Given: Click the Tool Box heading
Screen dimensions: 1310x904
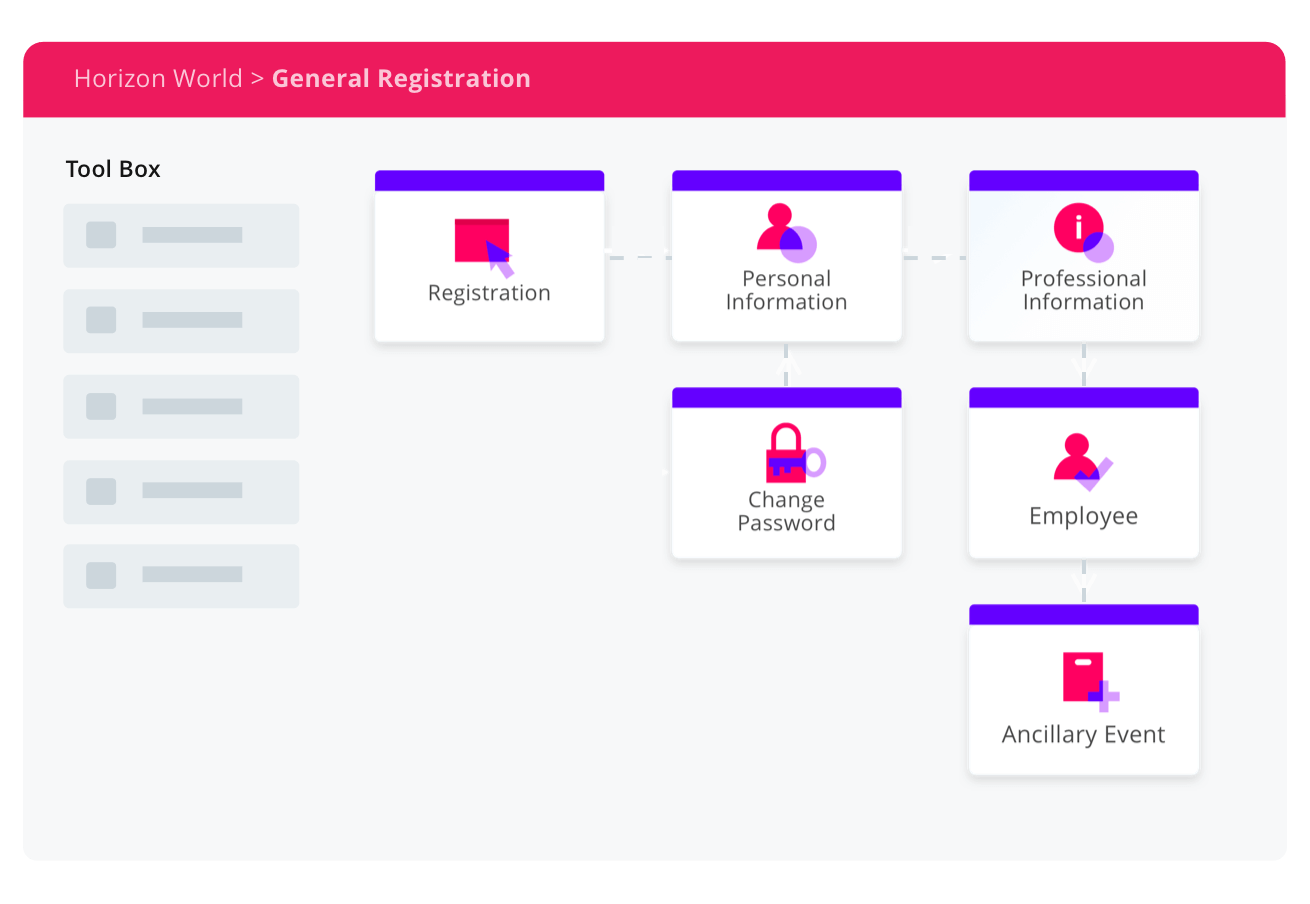Looking at the screenshot, I should click(x=113, y=169).
